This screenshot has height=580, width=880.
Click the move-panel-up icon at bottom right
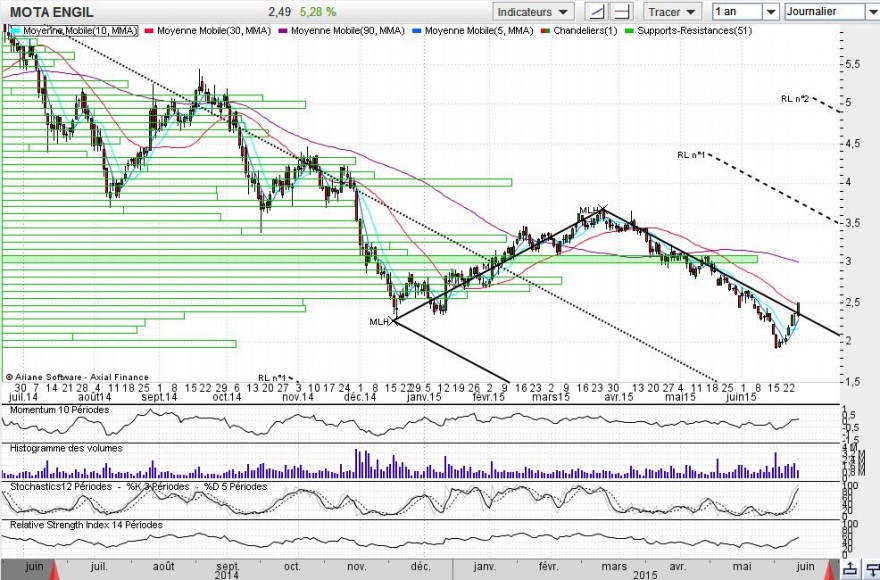coord(850,568)
